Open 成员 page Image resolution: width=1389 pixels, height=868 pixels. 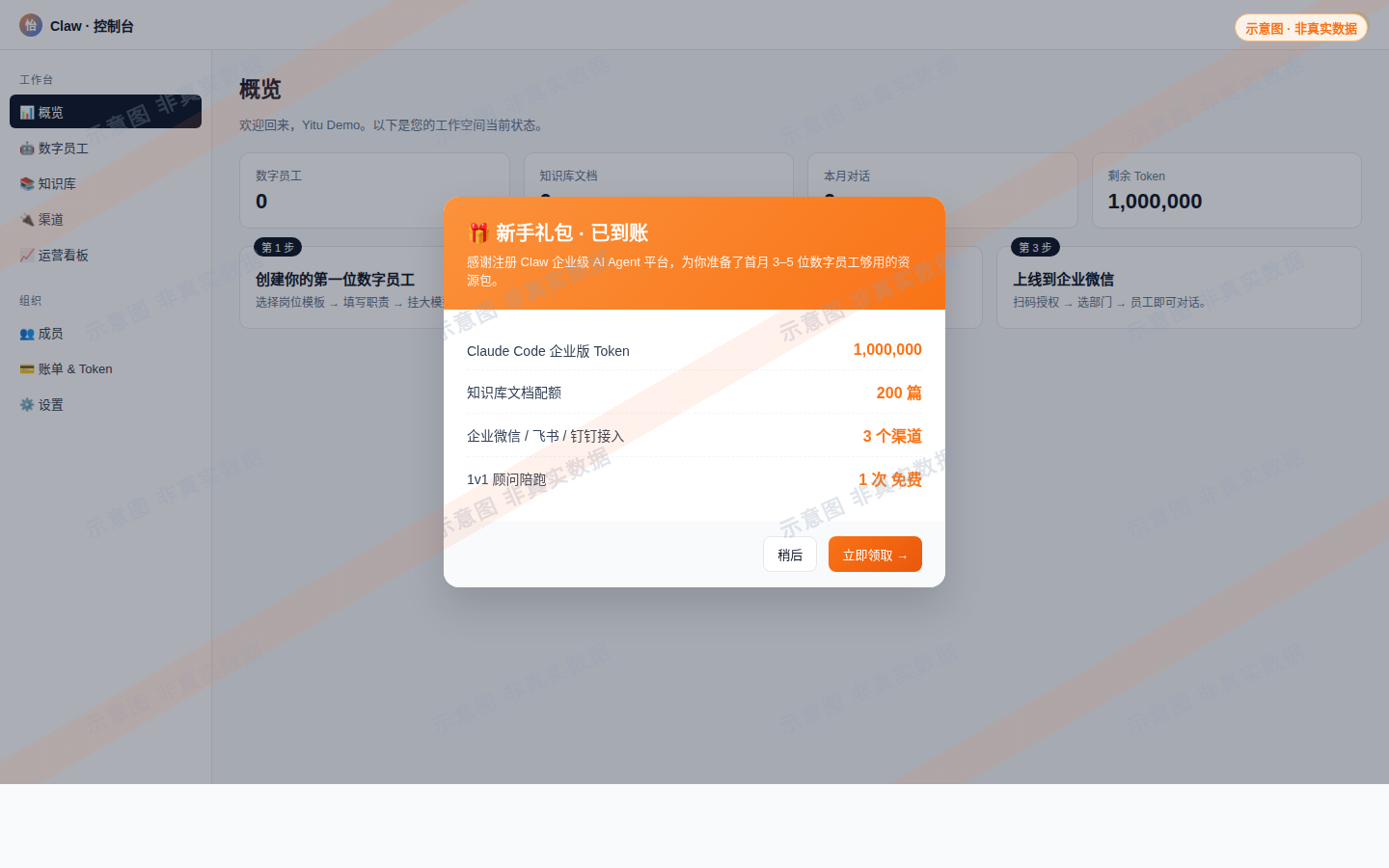(x=105, y=333)
